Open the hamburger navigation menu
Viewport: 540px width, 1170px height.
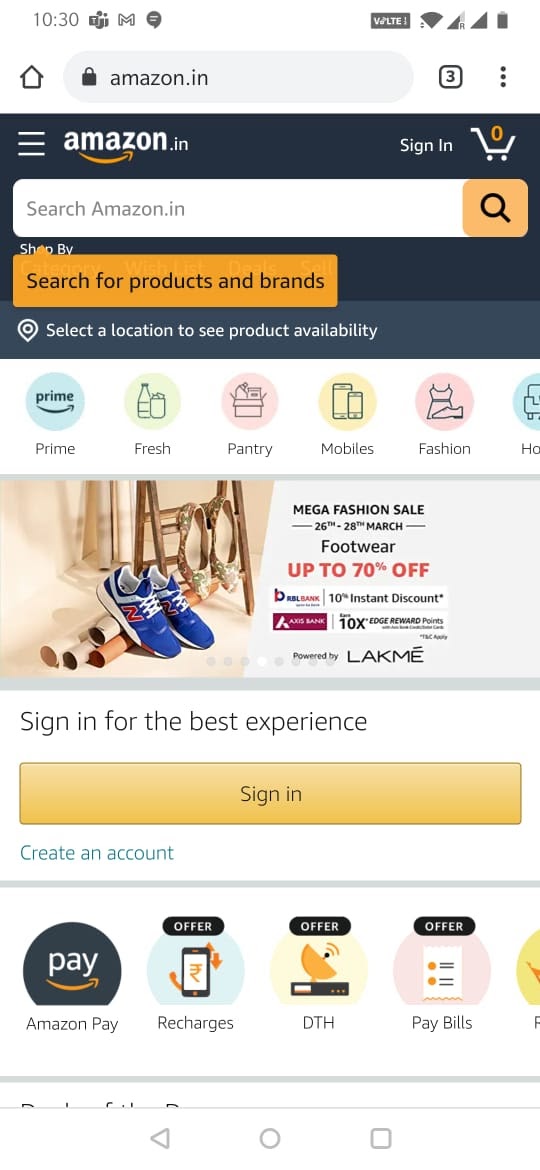[31, 143]
